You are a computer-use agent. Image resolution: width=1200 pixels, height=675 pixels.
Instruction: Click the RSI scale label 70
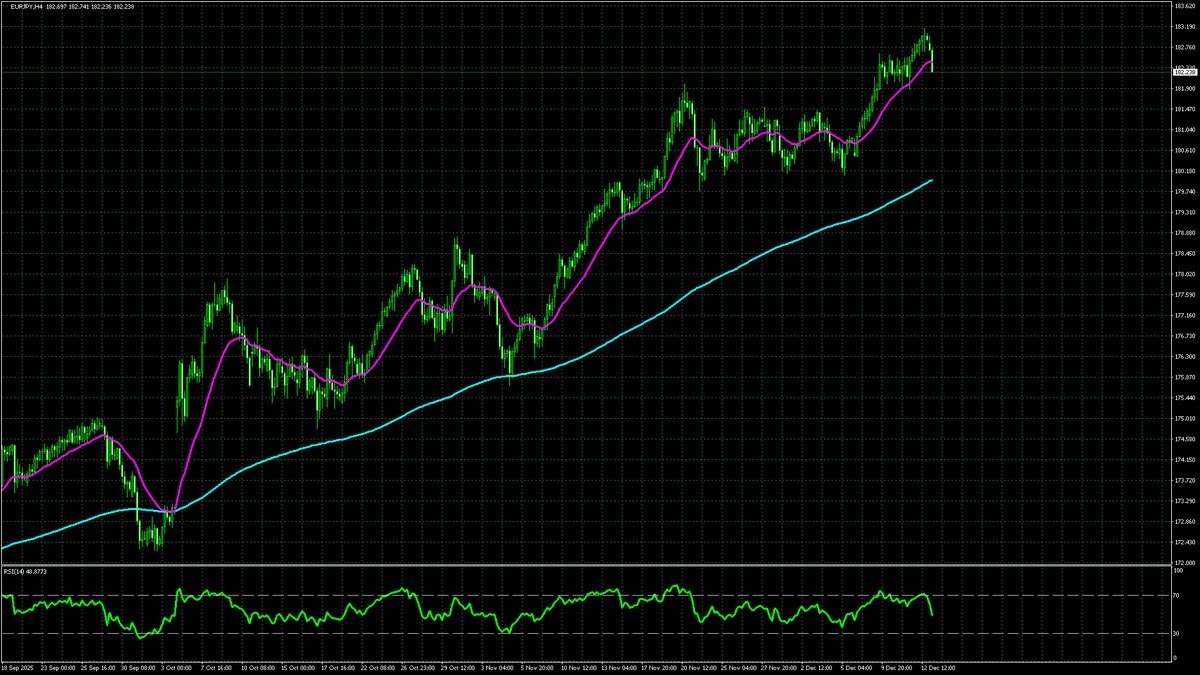[1176, 596]
